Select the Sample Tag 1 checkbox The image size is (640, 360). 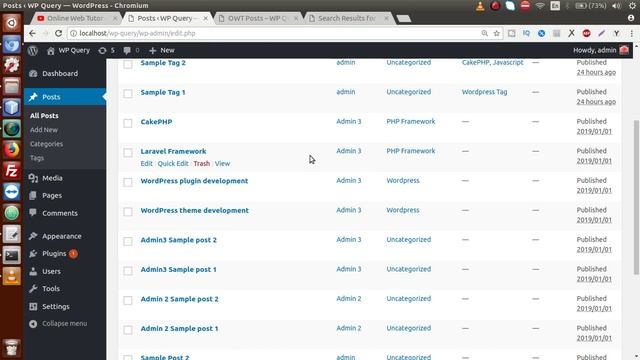coord(128,93)
